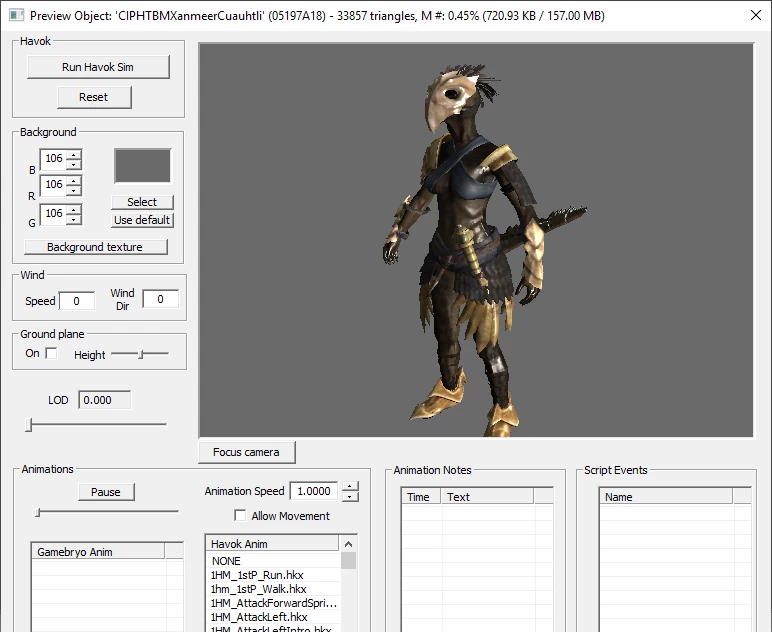Increase the R background value
This screenshot has width=772, height=632.
[74, 181]
